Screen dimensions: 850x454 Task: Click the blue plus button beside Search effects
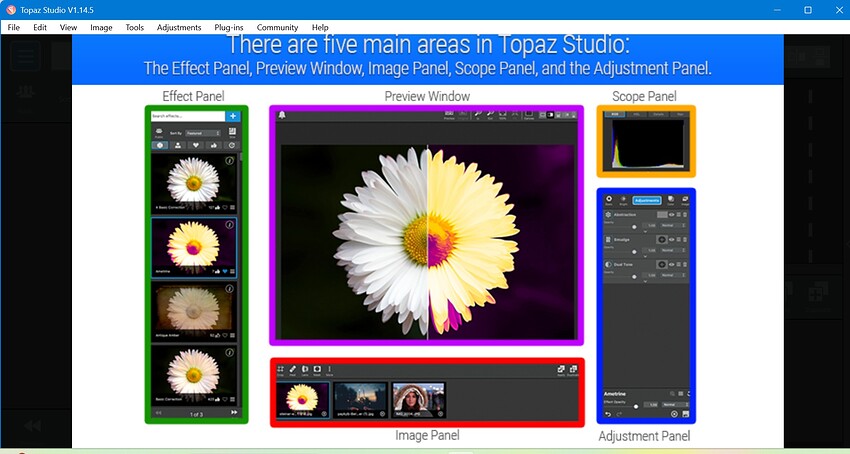tap(233, 116)
